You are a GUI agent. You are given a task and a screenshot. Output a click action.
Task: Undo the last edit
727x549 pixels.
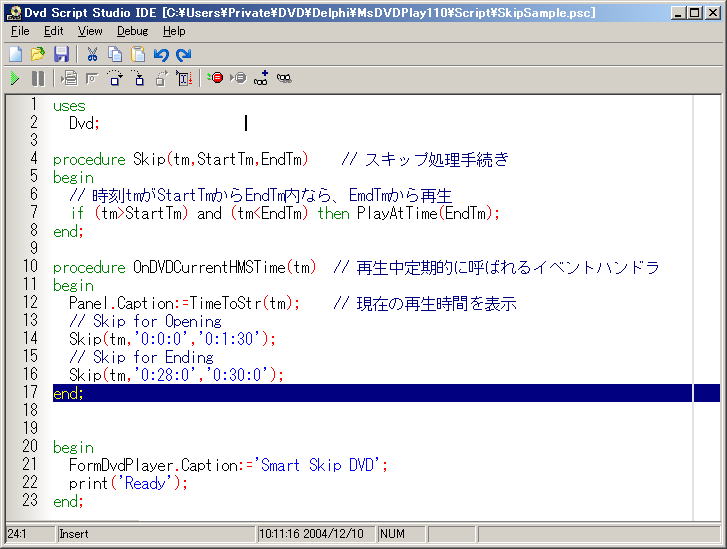coord(161,54)
